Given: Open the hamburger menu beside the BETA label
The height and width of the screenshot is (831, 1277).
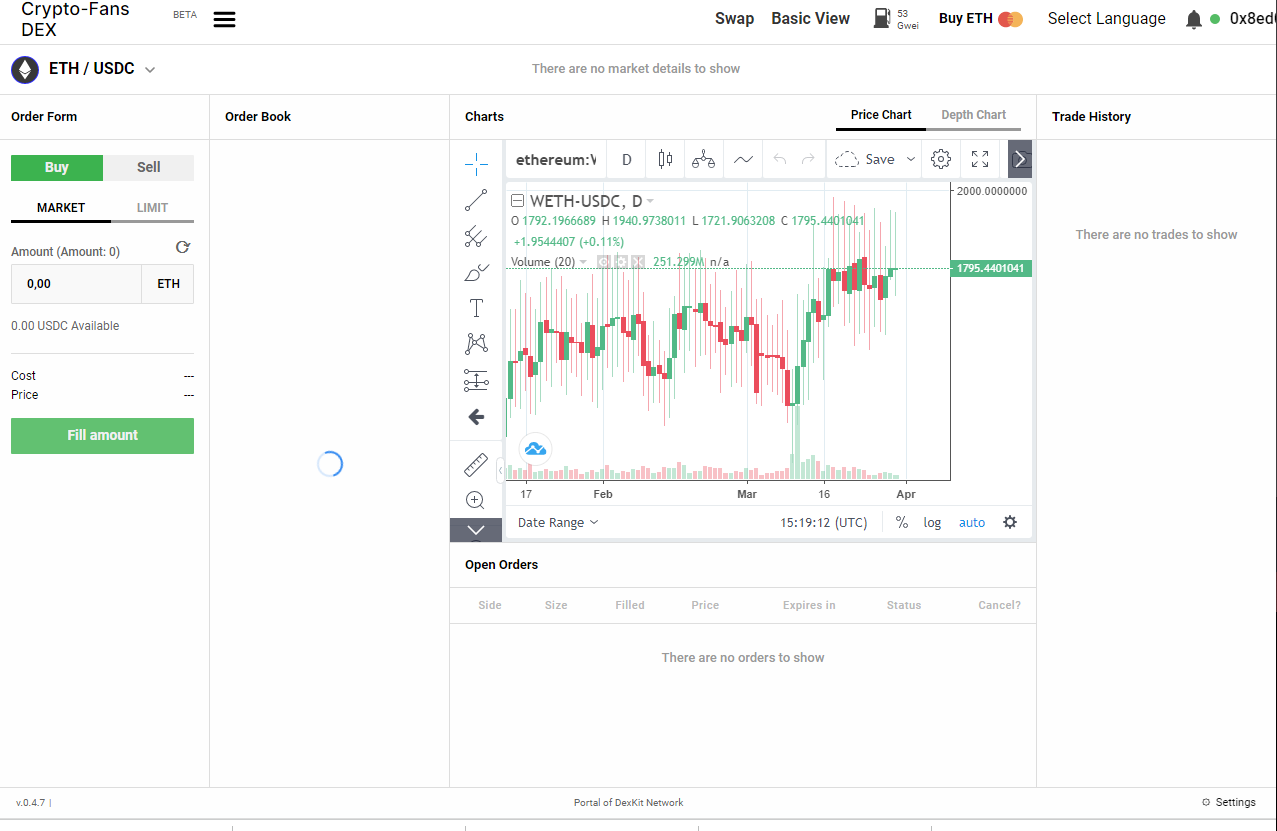Looking at the screenshot, I should (225, 20).
